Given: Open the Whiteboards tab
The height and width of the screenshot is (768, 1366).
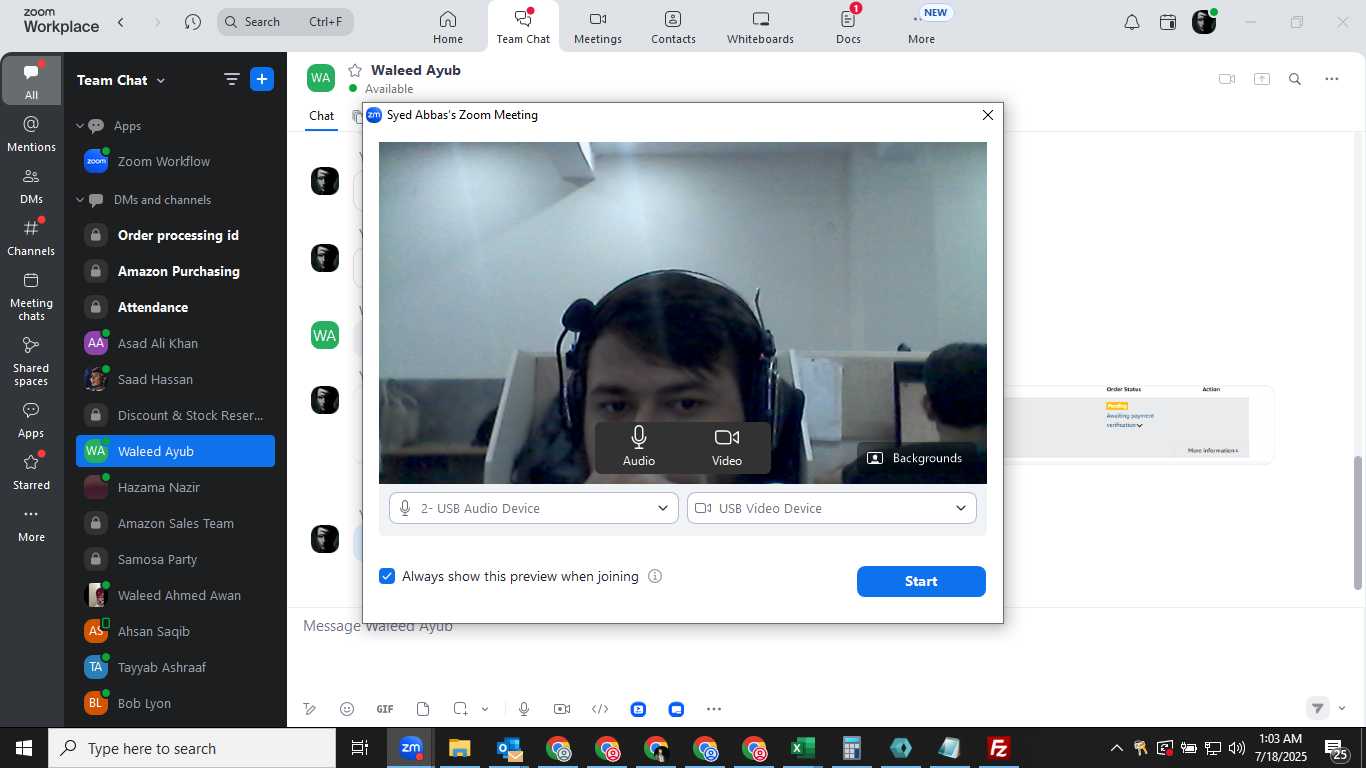Looking at the screenshot, I should point(760,27).
